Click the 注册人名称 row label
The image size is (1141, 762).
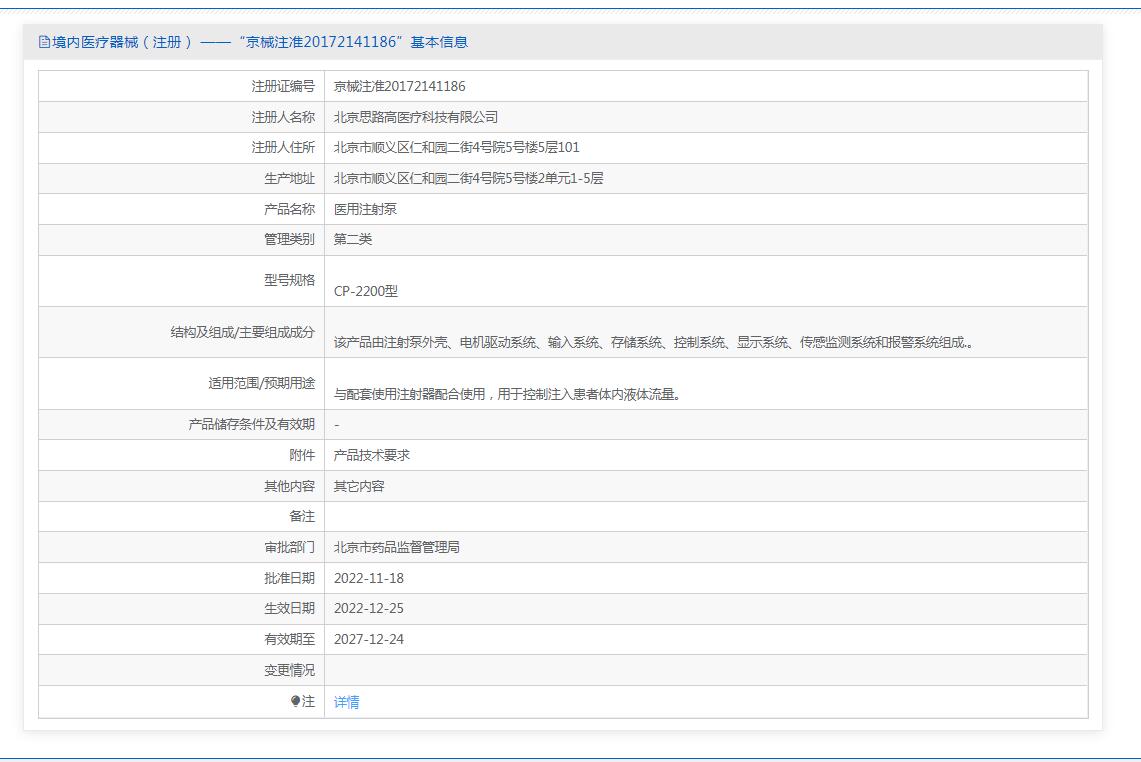(283, 117)
